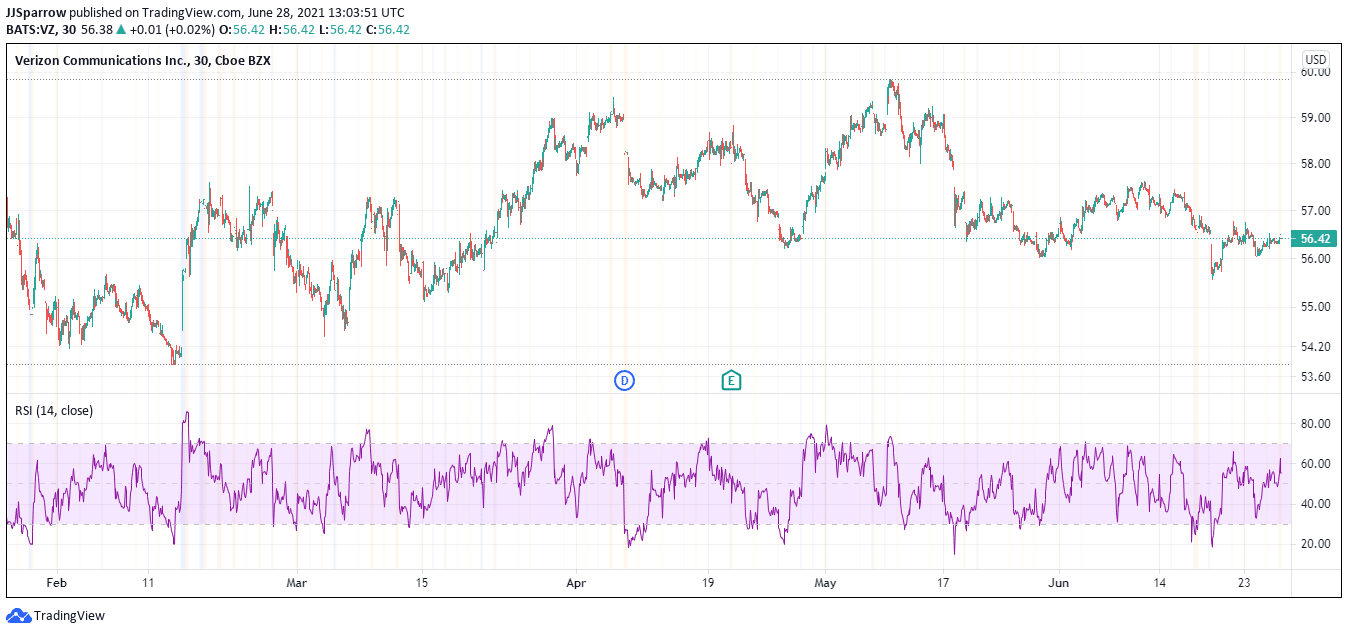This screenshot has height=634, width=1348.
Task: Click the Feb date label on the time axis
Action: [x=57, y=582]
